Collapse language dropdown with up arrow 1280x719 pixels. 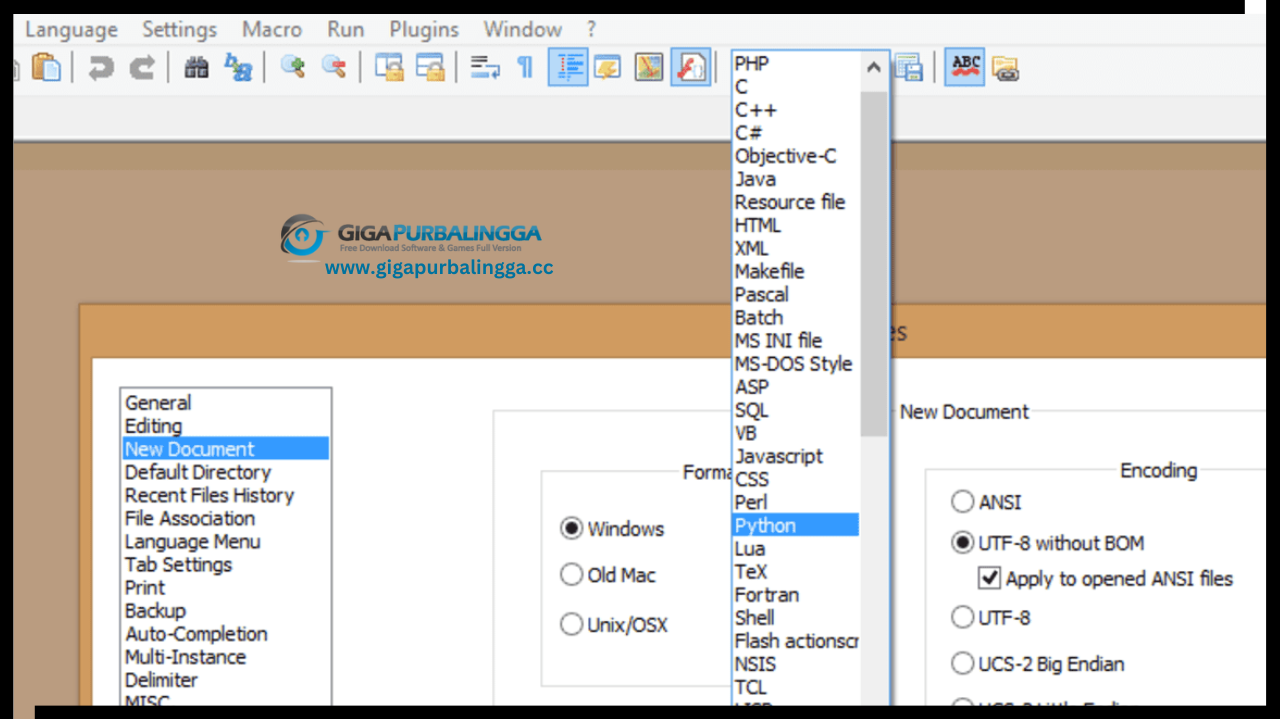pyautogui.click(x=873, y=68)
